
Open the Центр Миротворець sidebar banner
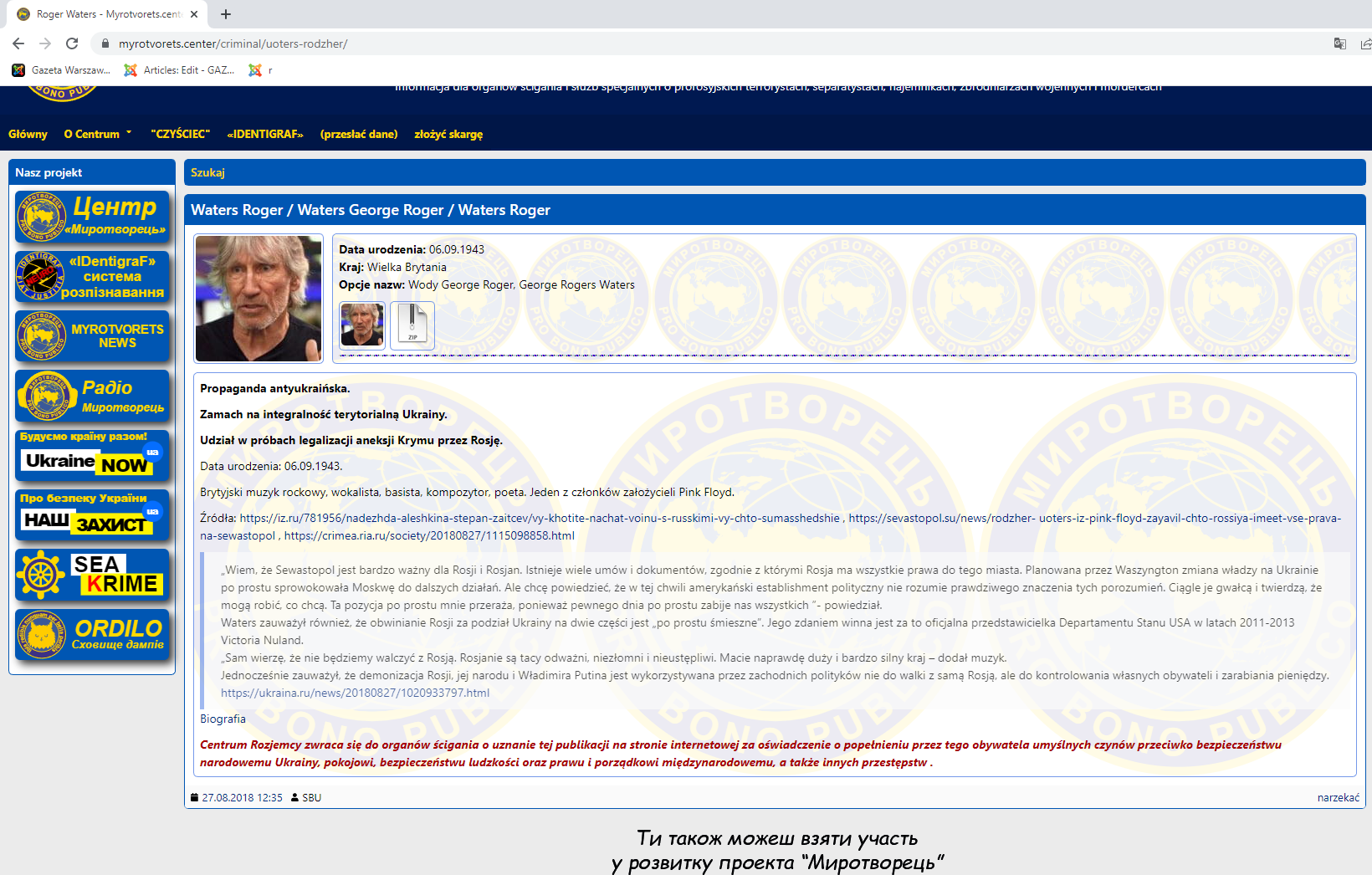coord(92,217)
